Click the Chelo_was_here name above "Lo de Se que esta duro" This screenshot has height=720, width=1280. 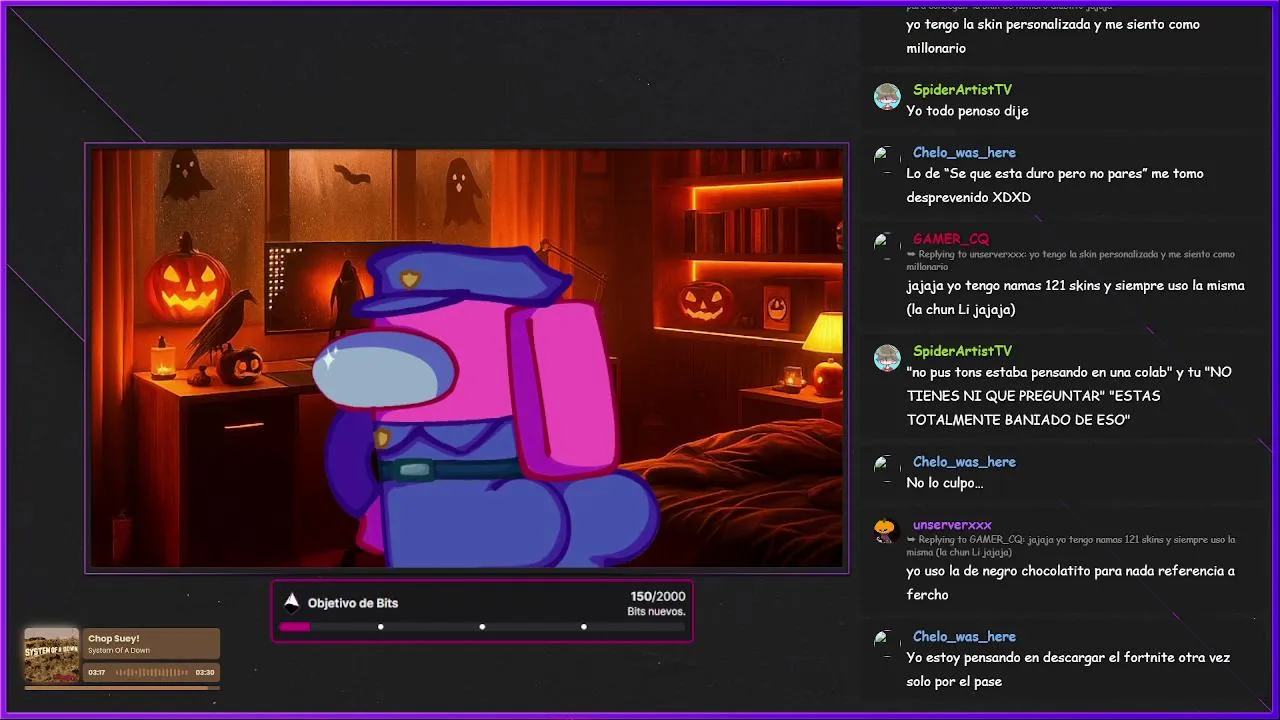[964, 153]
